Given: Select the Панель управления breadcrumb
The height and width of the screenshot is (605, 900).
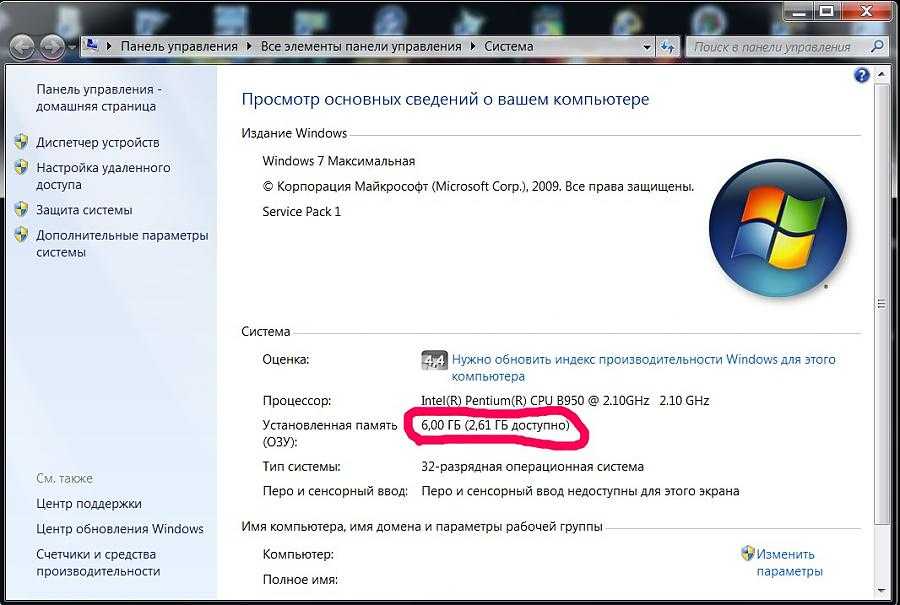Looking at the screenshot, I should (x=179, y=46).
